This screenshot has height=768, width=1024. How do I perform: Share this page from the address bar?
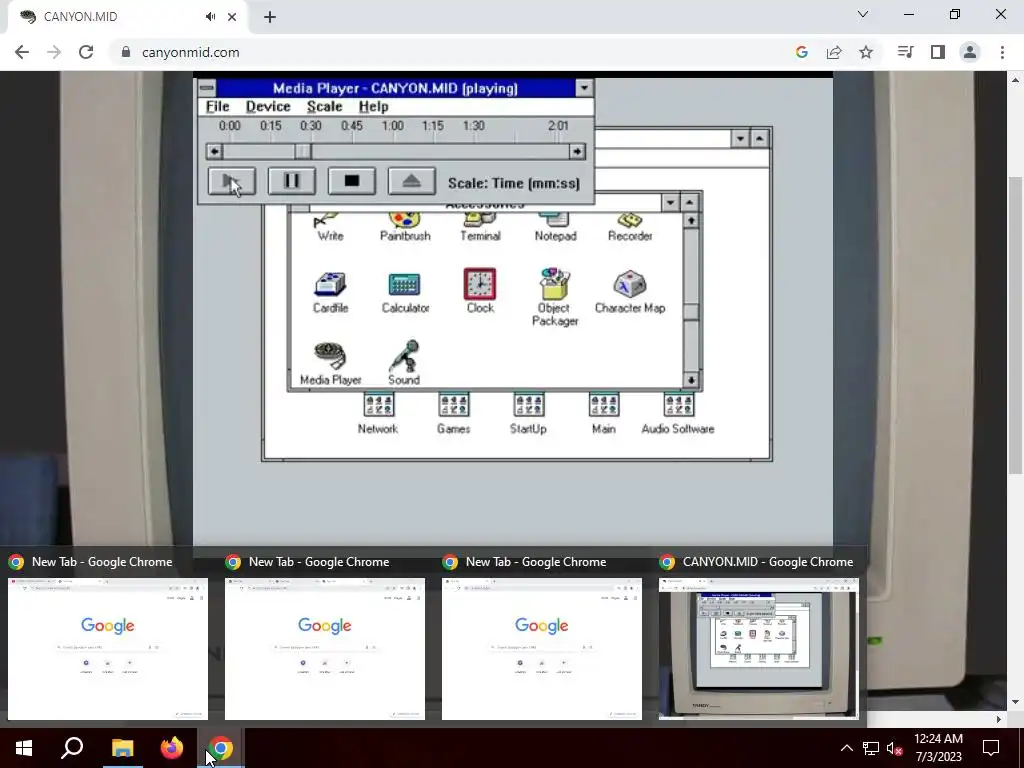point(834,52)
